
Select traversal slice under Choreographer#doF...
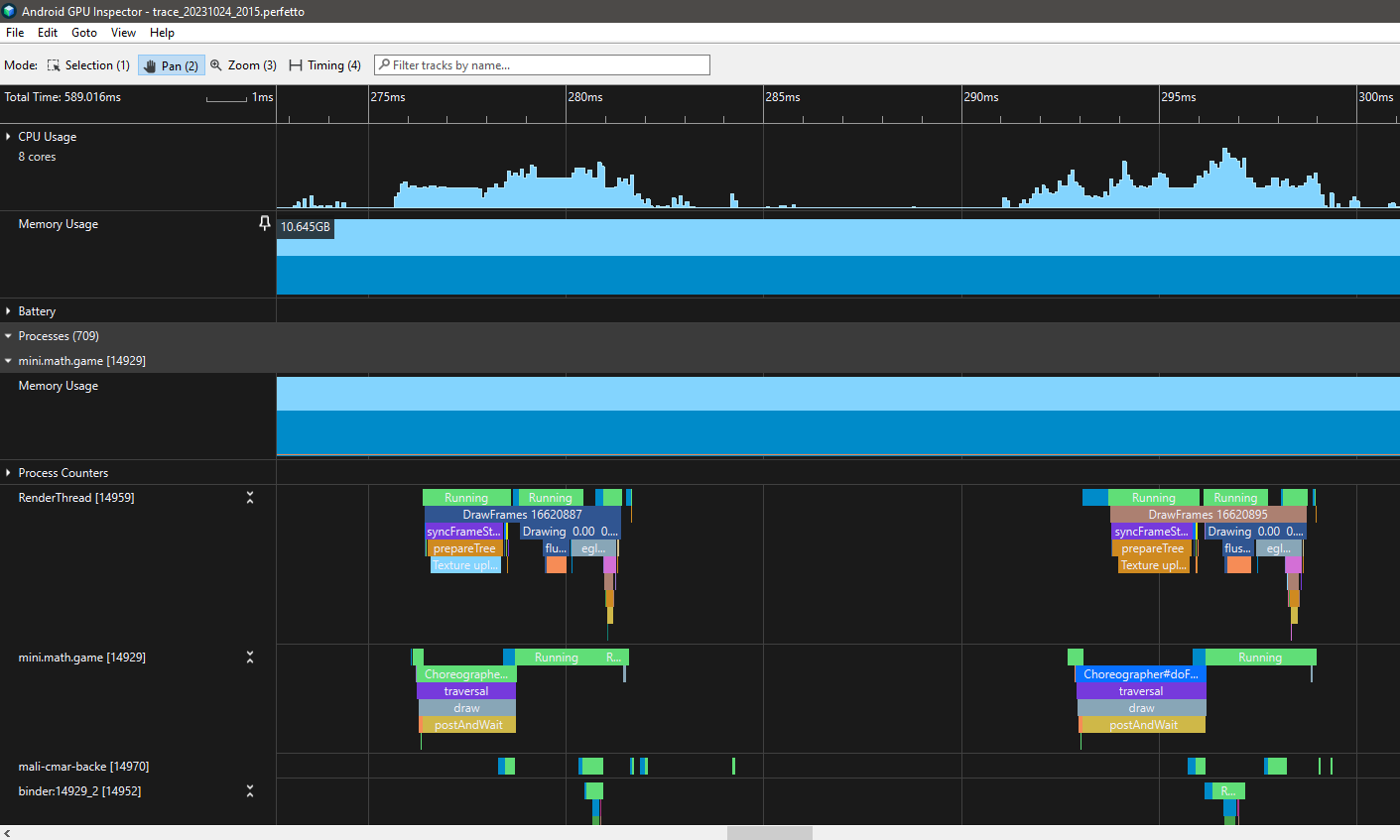coord(1141,691)
